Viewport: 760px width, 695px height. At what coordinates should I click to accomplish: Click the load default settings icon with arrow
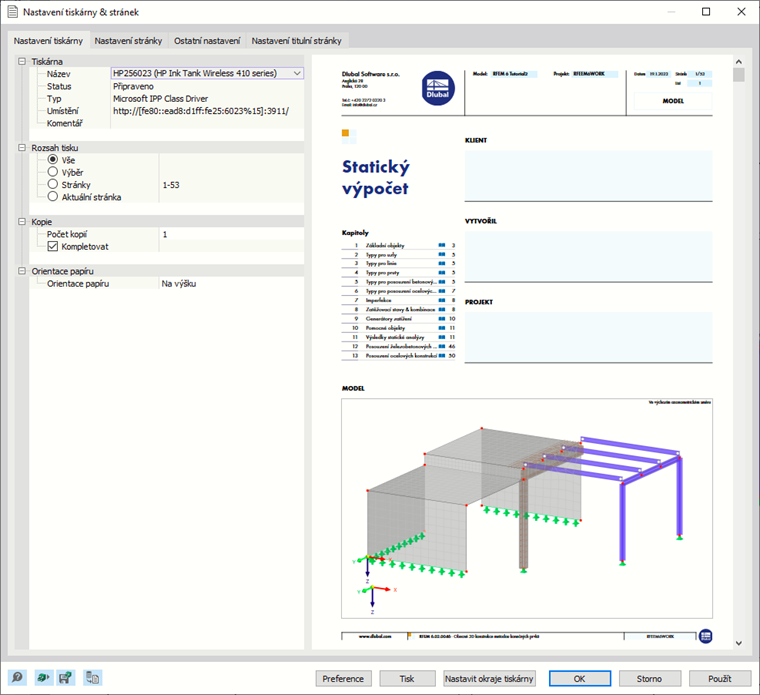[44, 677]
